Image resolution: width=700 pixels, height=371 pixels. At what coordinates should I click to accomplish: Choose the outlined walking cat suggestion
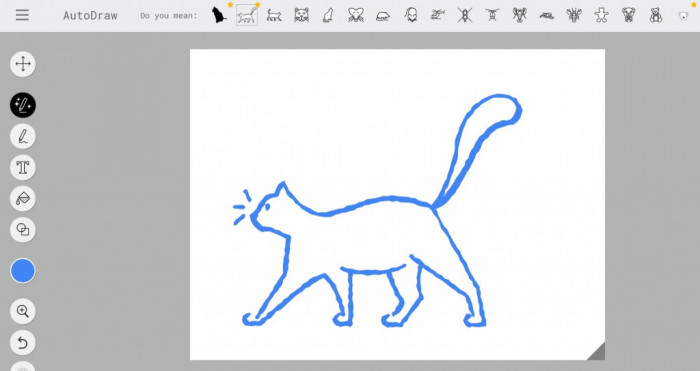point(247,16)
